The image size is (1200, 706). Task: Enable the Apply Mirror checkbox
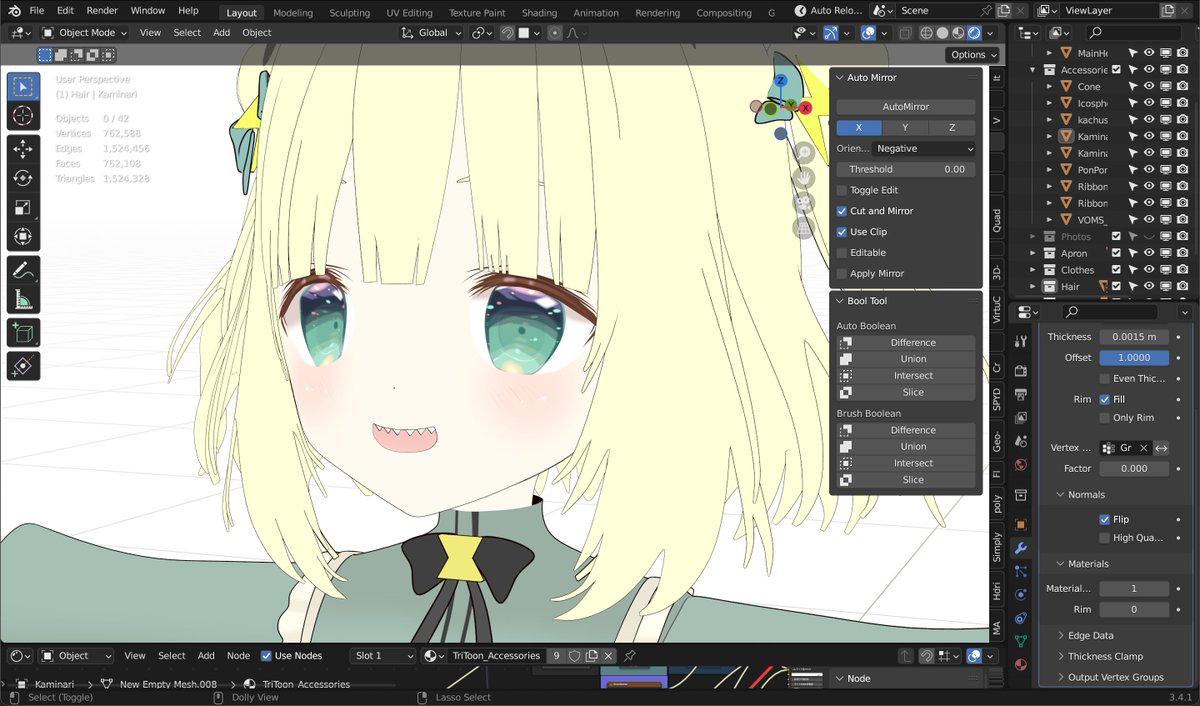pos(841,274)
